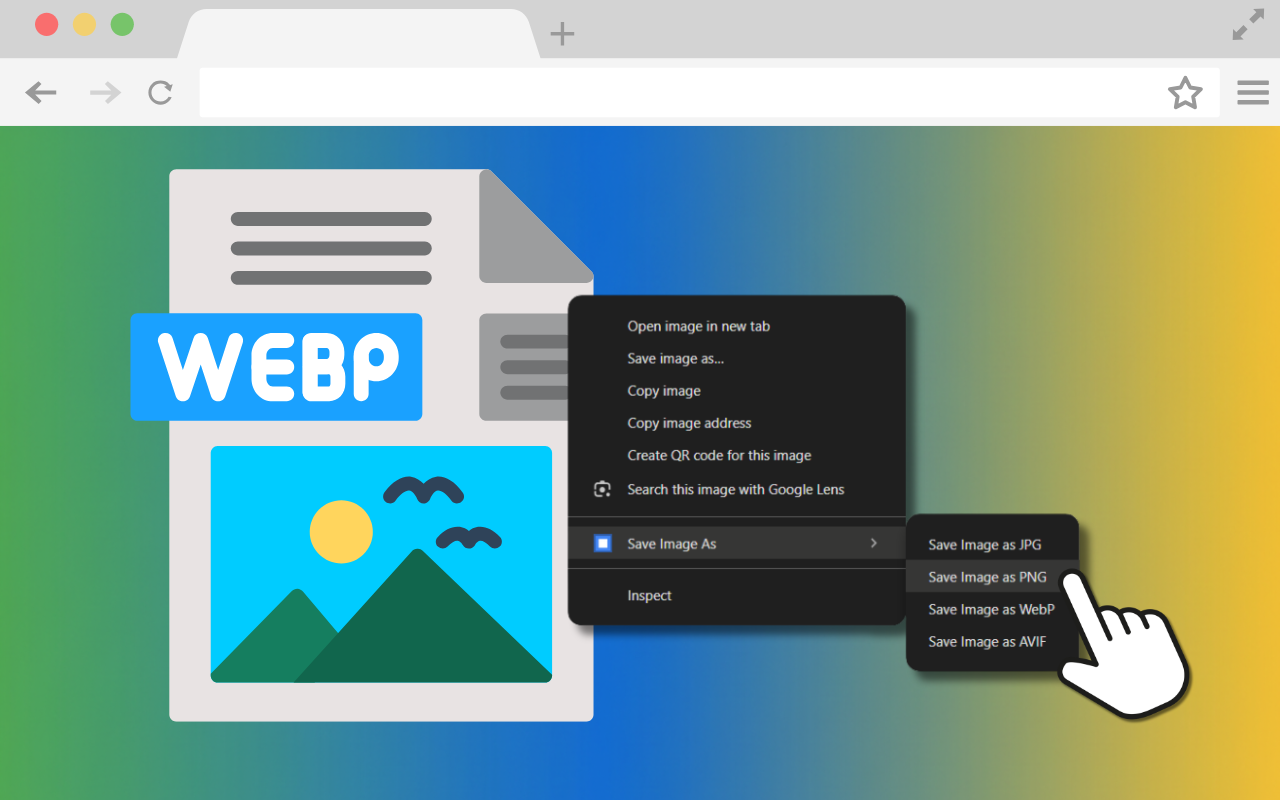This screenshot has width=1280, height=800.
Task: Click the red close traffic light
Action: click(46, 24)
